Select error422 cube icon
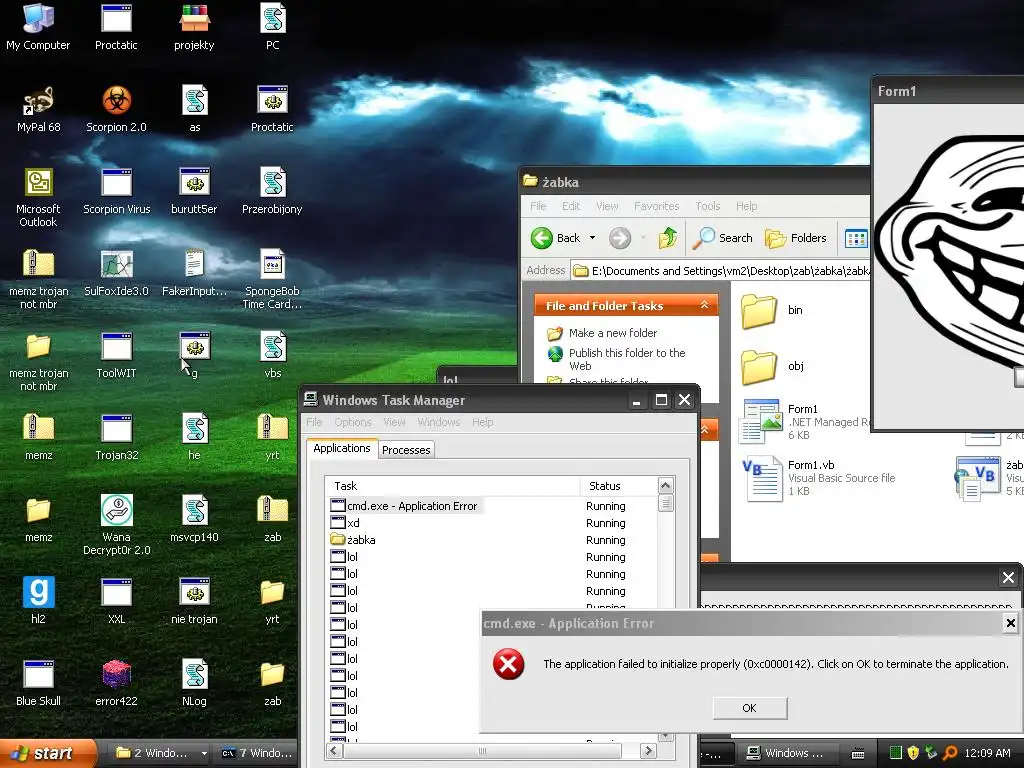 (x=116, y=682)
